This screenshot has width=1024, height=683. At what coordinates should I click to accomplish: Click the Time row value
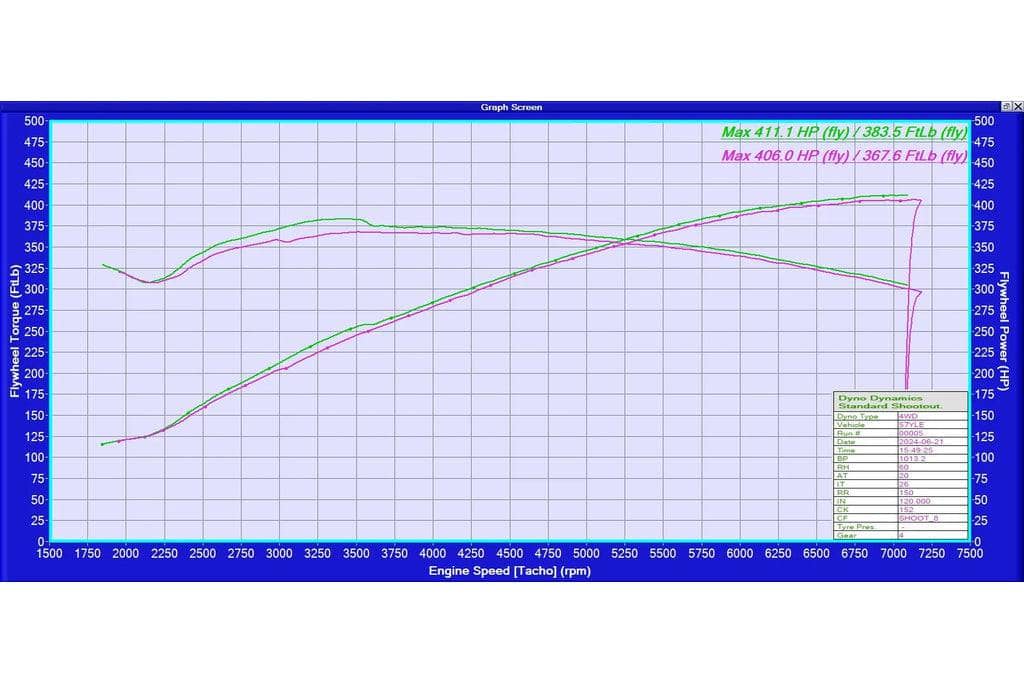coord(916,450)
